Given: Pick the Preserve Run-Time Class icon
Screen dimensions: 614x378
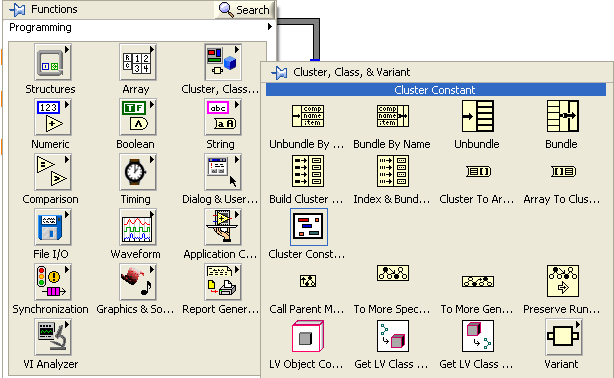Looking at the screenshot, I should (x=563, y=281).
